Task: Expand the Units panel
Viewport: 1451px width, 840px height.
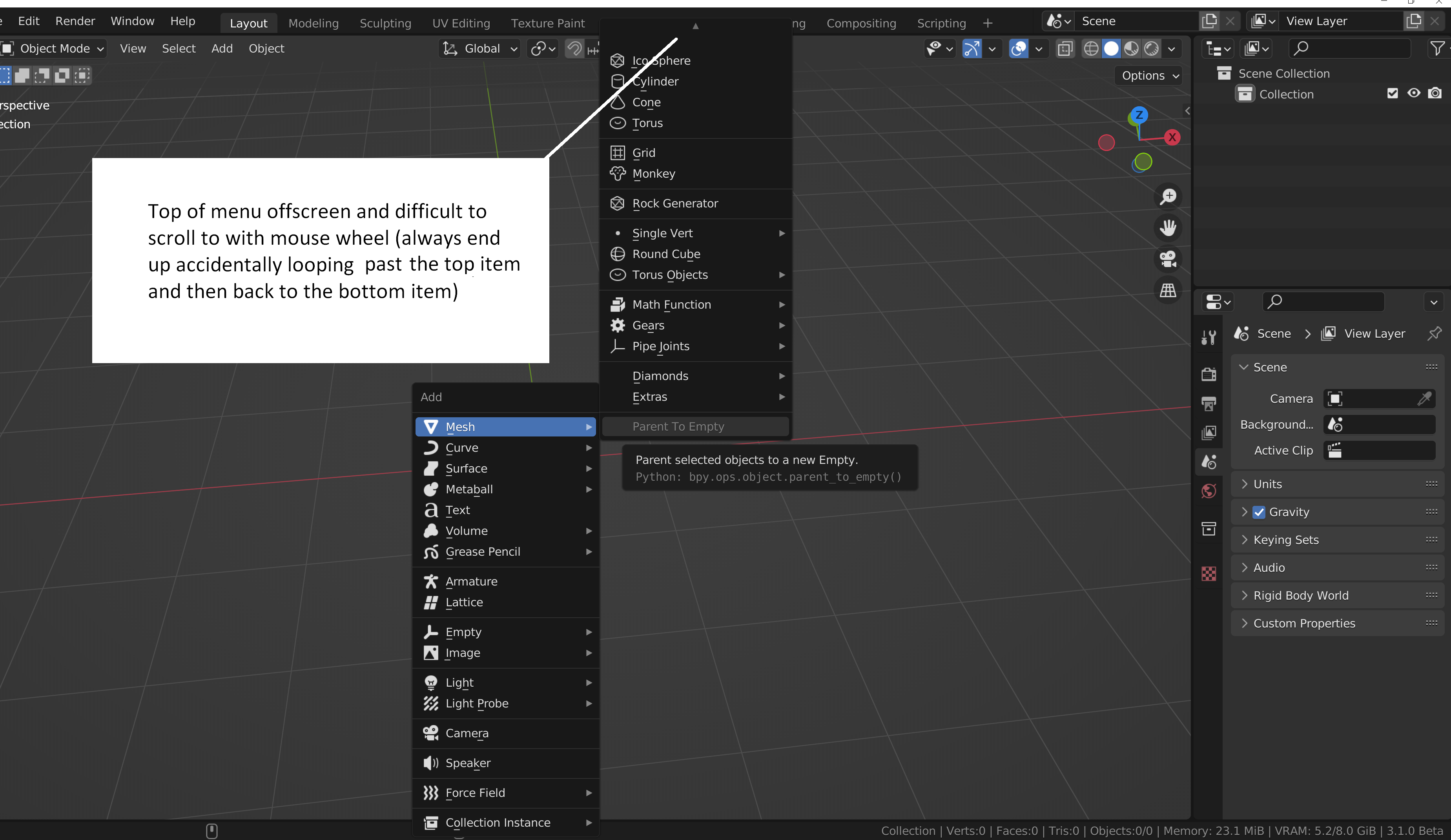Action: pos(1338,484)
